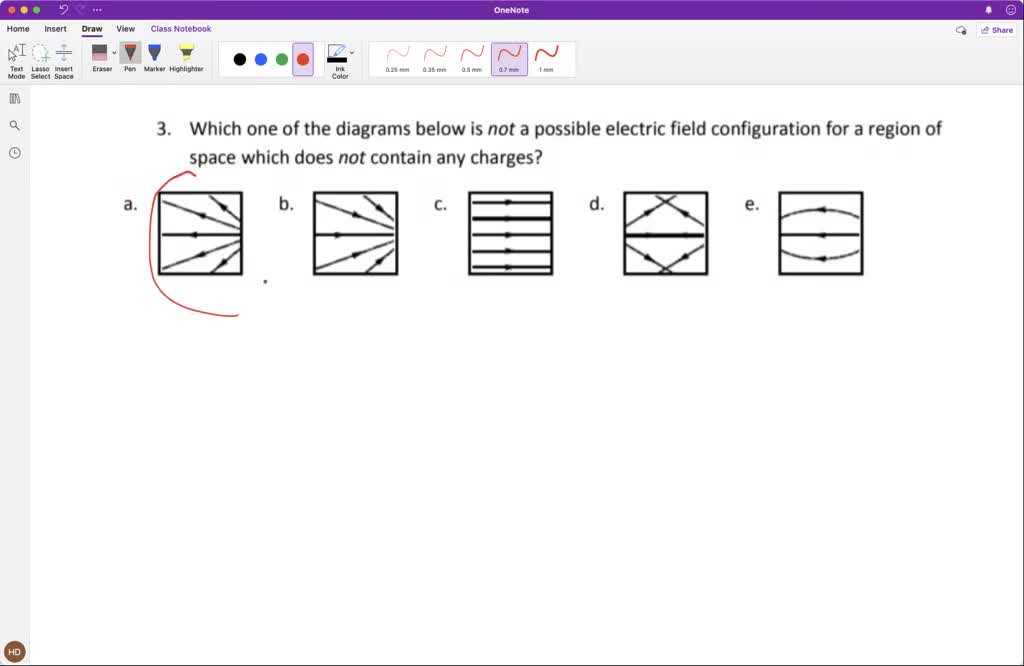Image resolution: width=1024 pixels, height=666 pixels.
Task: Open search with the magnifier icon
Action: [14, 125]
